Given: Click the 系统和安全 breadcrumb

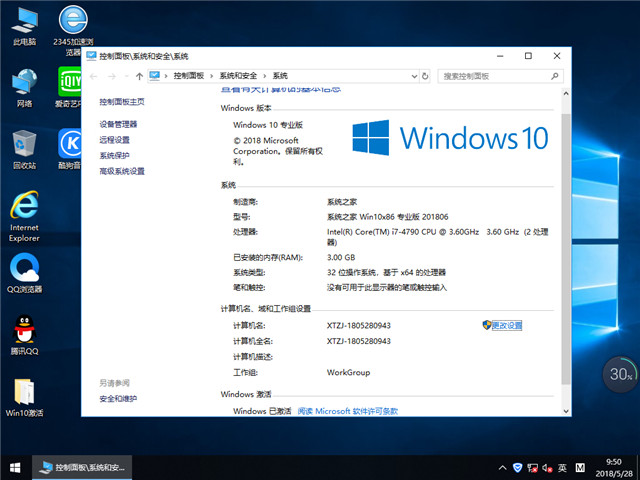Looking at the screenshot, I should tap(238, 76).
